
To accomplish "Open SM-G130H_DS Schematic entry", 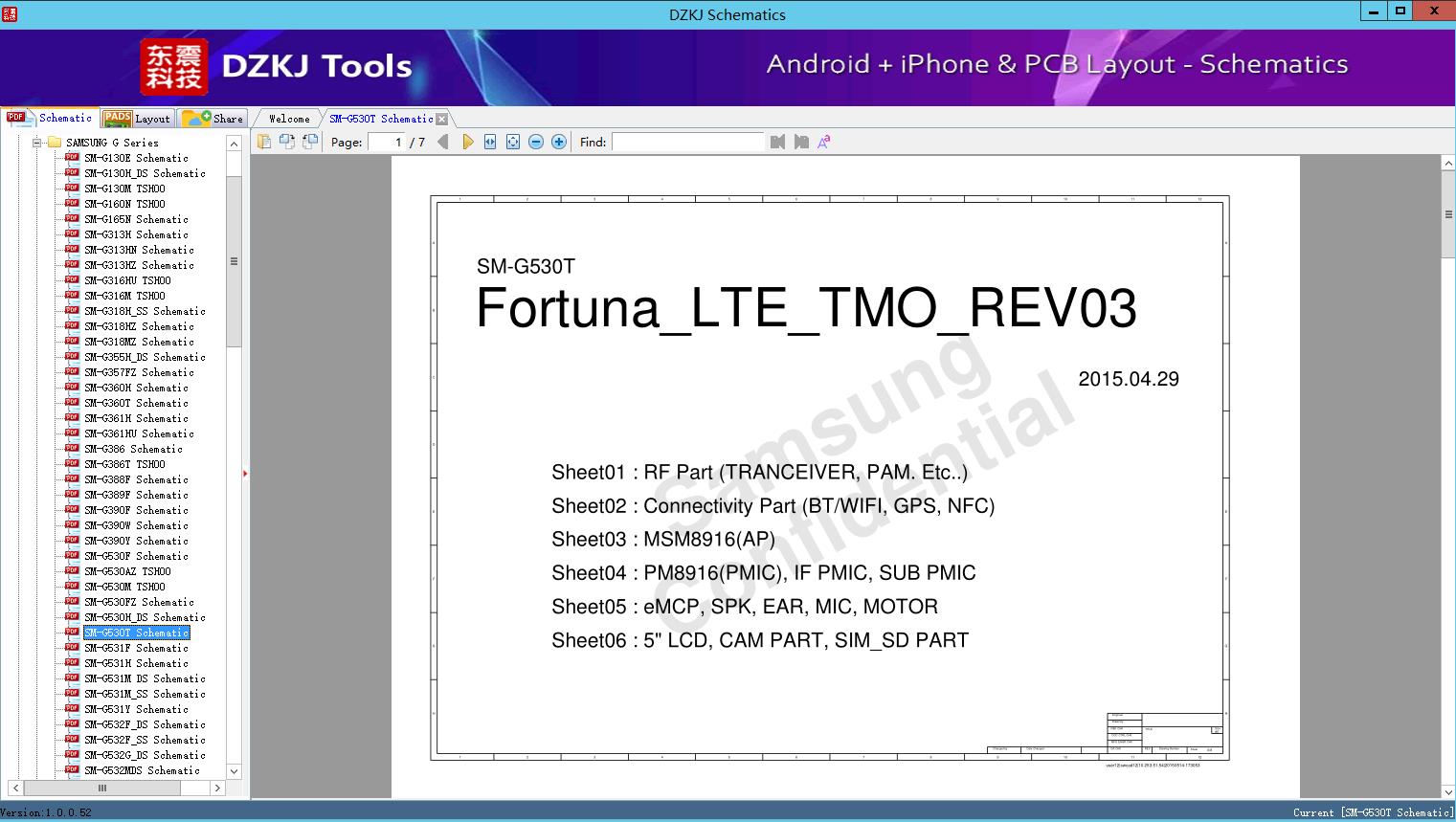I will click(x=145, y=173).
